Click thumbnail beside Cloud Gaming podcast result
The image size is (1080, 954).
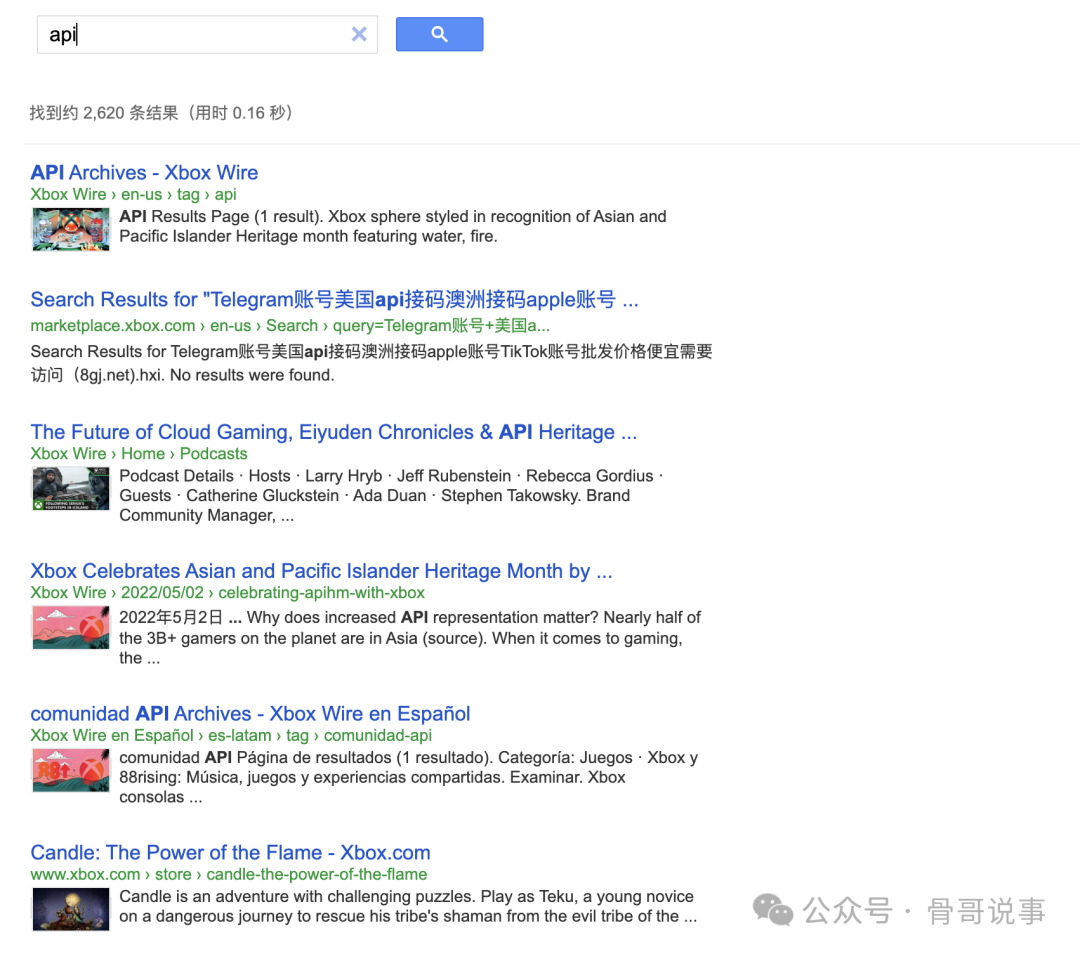coord(71,488)
